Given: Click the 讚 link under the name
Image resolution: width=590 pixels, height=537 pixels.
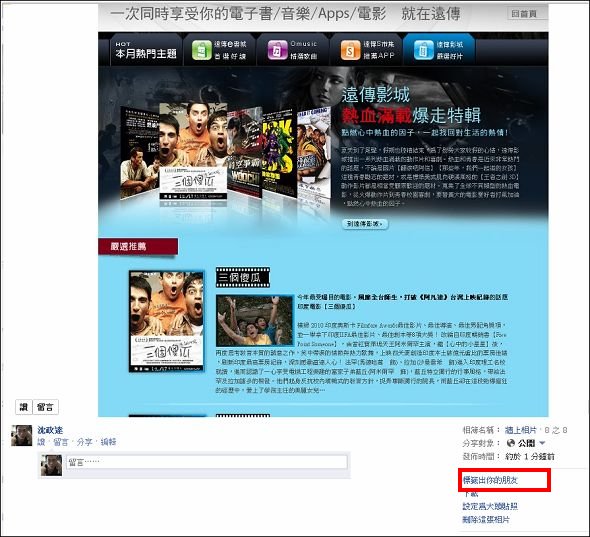Looking at the screenshot, I should click(41, 442).
